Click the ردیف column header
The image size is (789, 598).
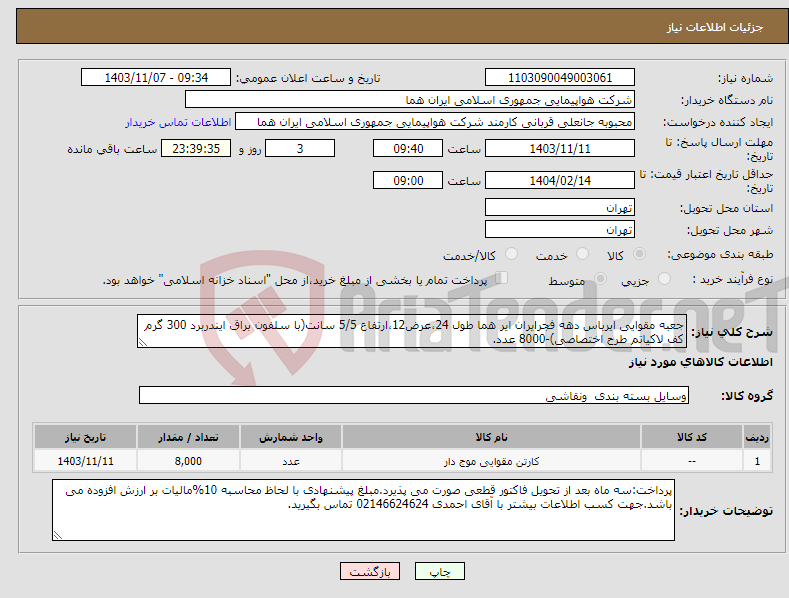tap(757, 437)
